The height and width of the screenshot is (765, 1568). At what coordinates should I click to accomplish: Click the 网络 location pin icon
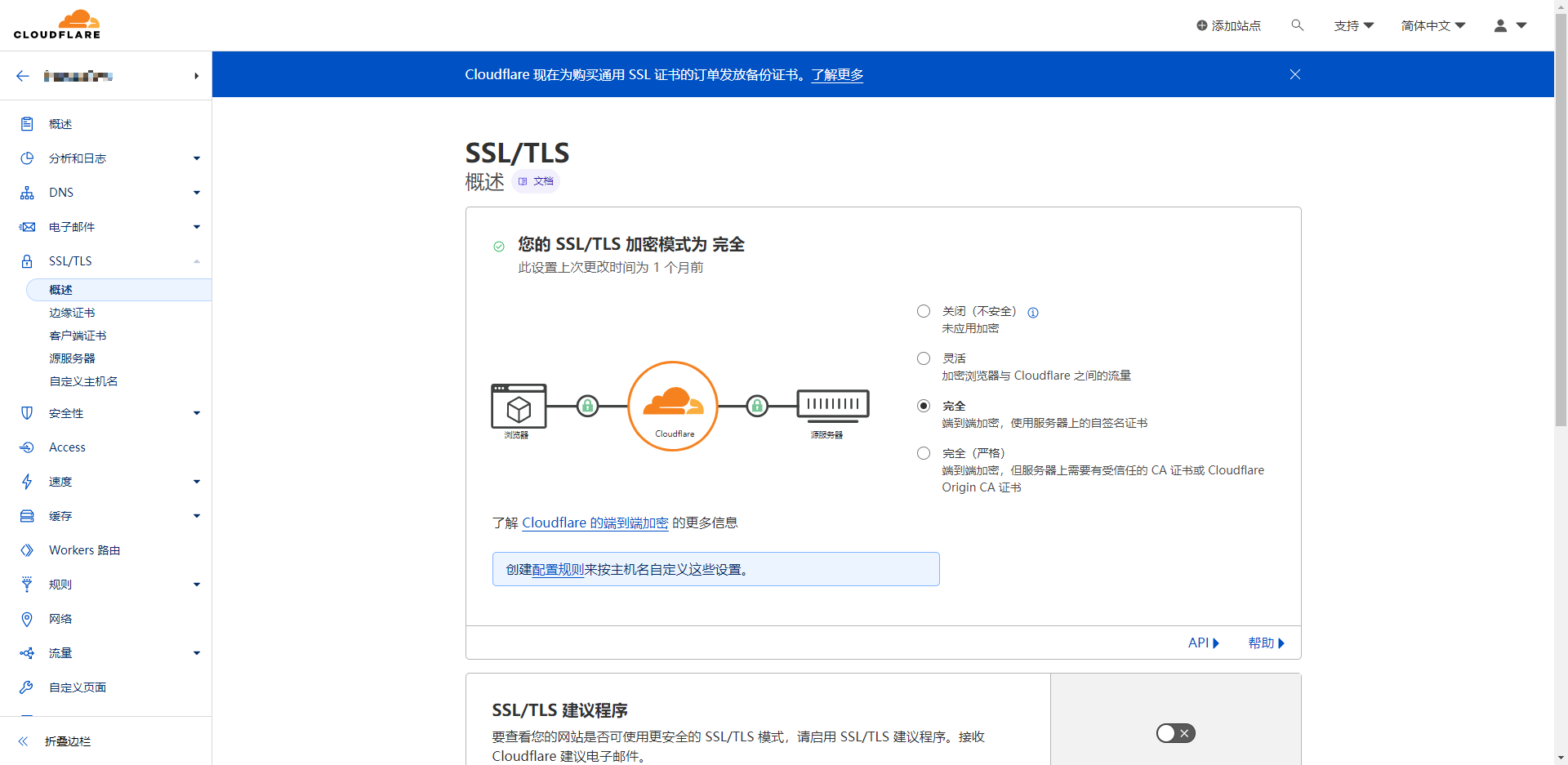(x=27, y=619)
